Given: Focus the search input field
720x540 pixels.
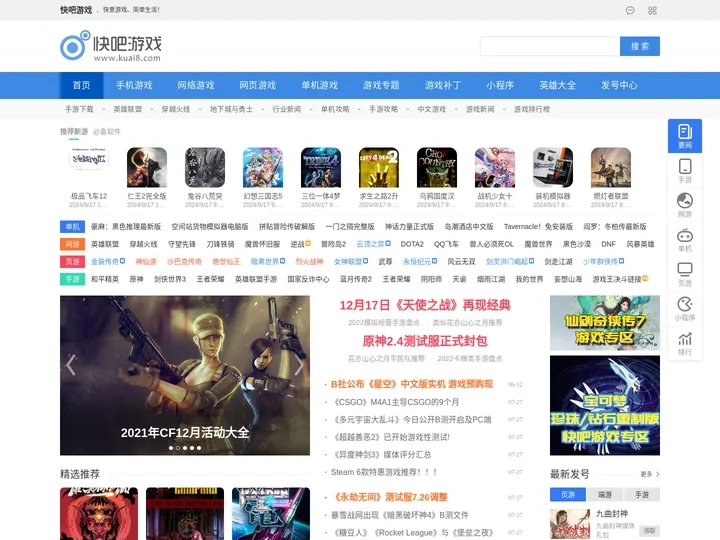Looking at the screenshot, I should click(x=550, y=46).
